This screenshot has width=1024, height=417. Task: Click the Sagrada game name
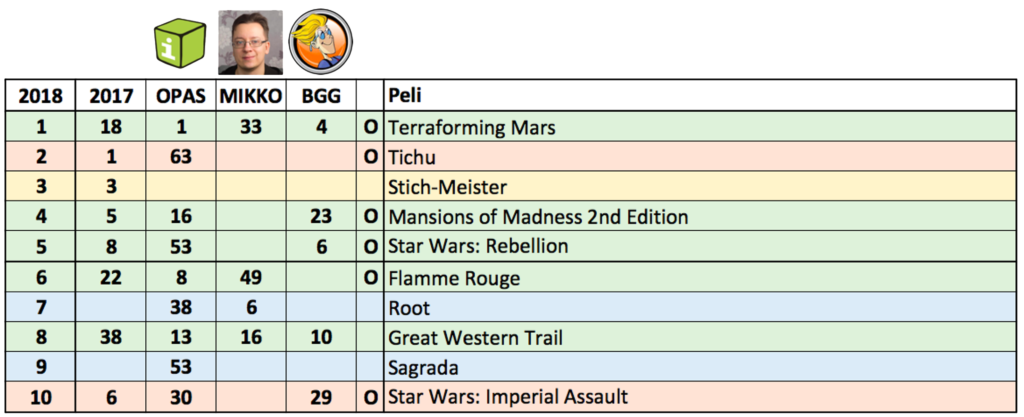tap(423, 368)
